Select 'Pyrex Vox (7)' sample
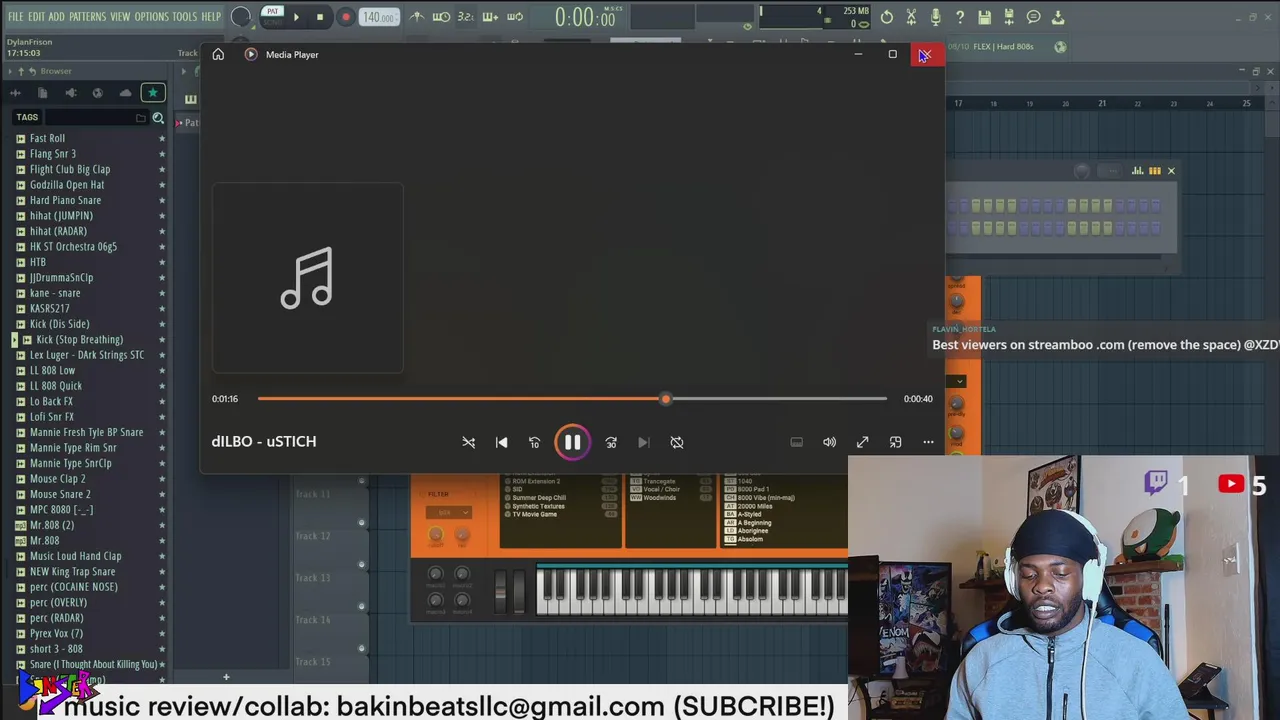 (56, 633)
